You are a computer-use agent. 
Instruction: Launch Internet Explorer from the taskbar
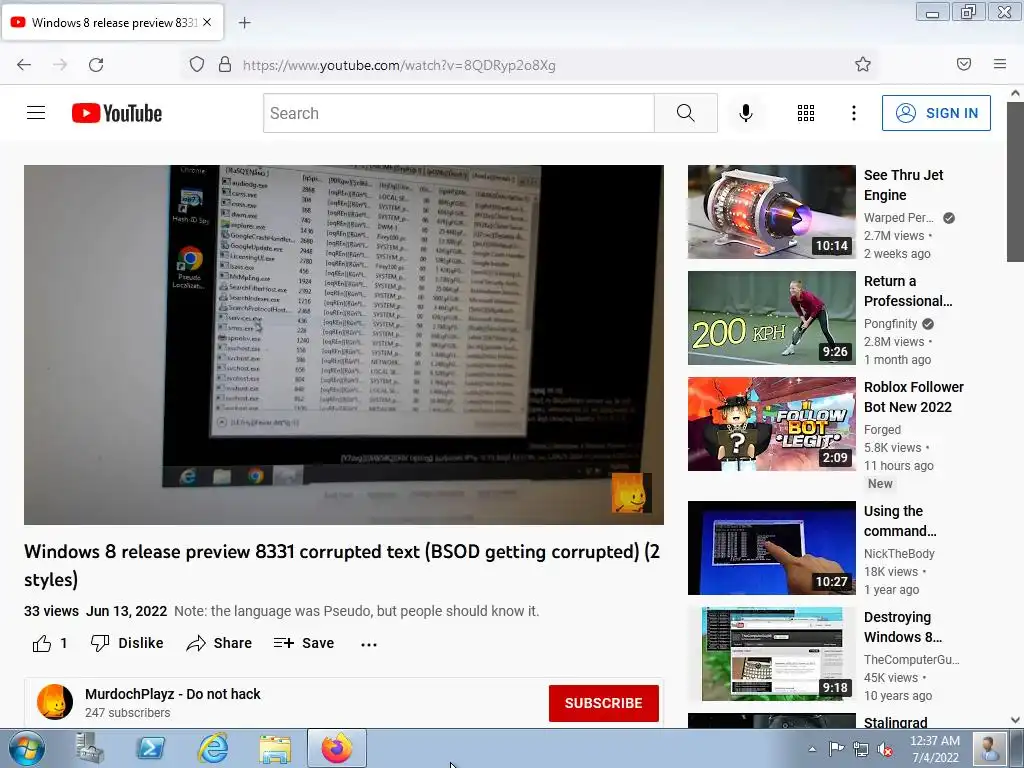pos(213,748)
